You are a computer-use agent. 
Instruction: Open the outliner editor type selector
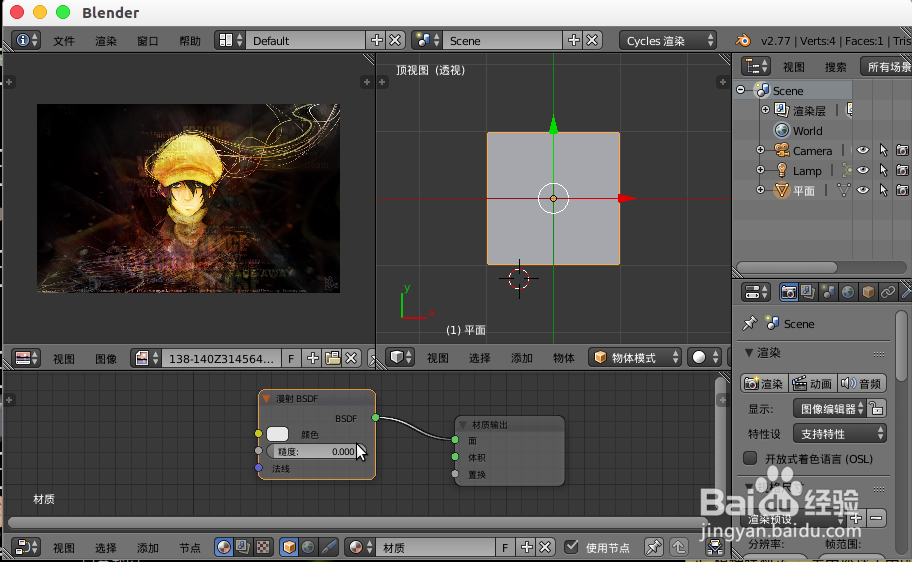point(757,66)
